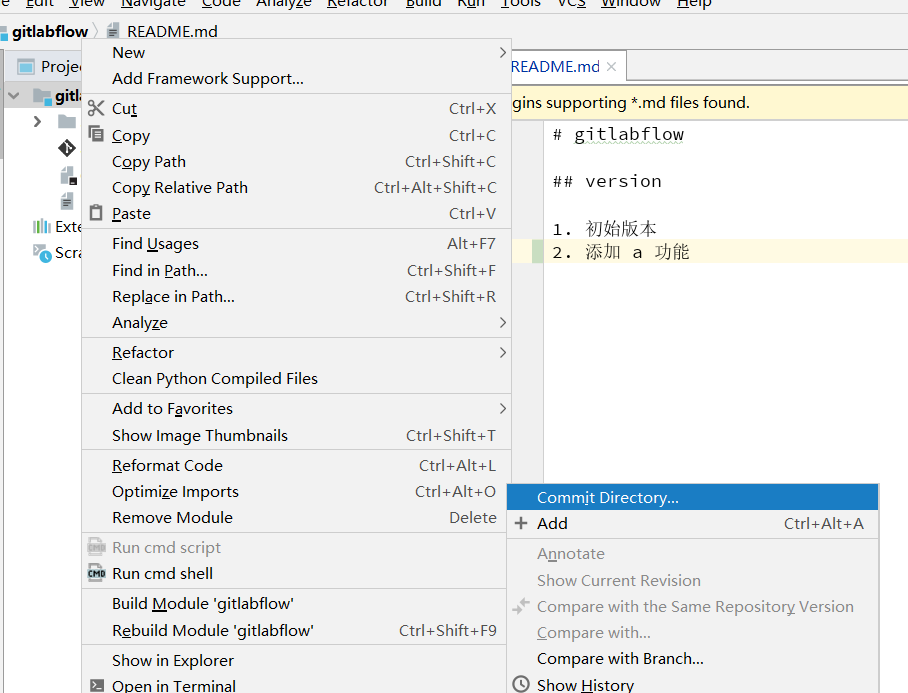Collapse the gitlabflow root project node

tap(14, 96)
